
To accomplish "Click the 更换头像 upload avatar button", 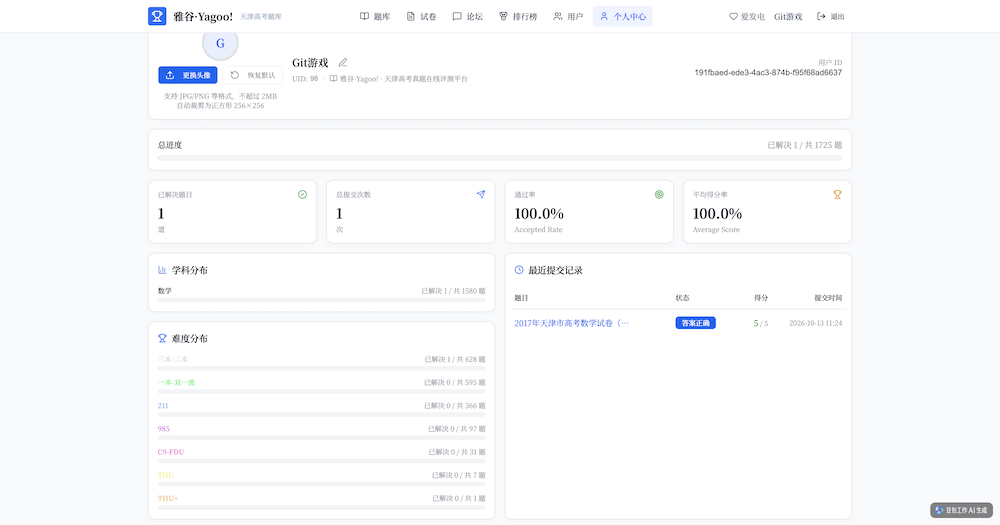I will coord(188,75).
